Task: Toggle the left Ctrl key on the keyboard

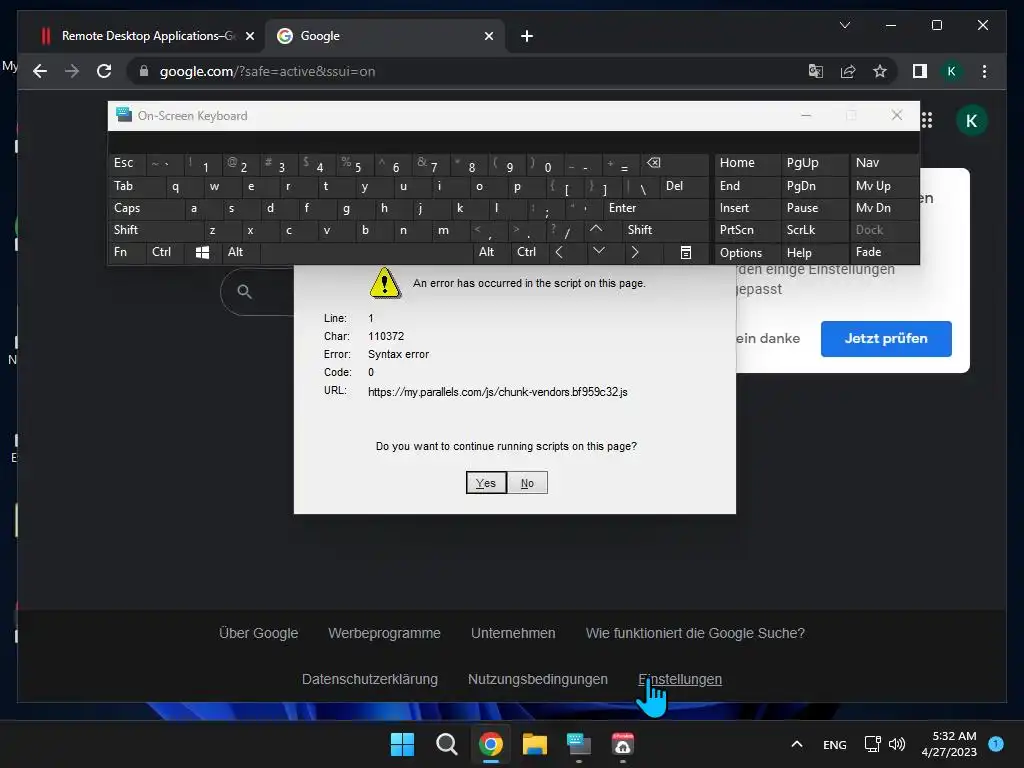Action: click(x=166, y=252)
